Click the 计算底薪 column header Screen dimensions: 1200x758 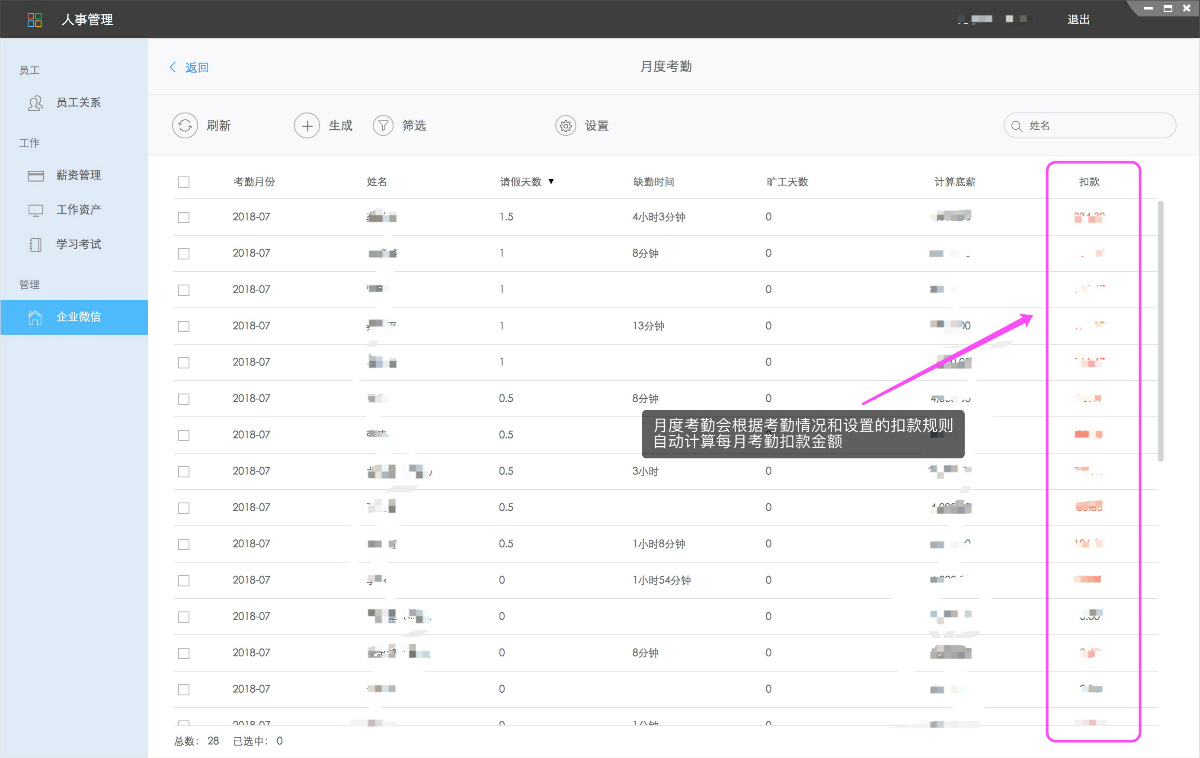pyautogui.click(x=955, y=182)
